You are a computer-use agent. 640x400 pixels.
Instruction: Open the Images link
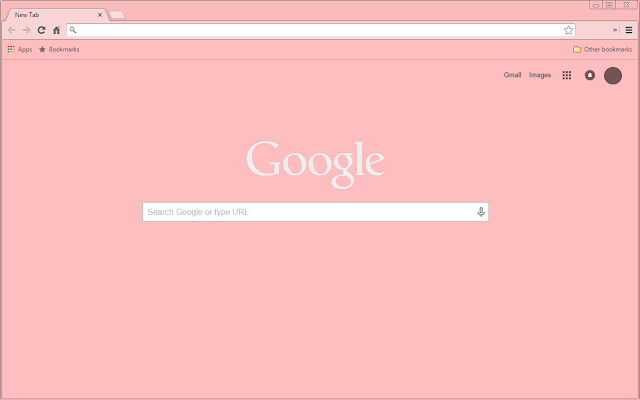tap(540, 75)
